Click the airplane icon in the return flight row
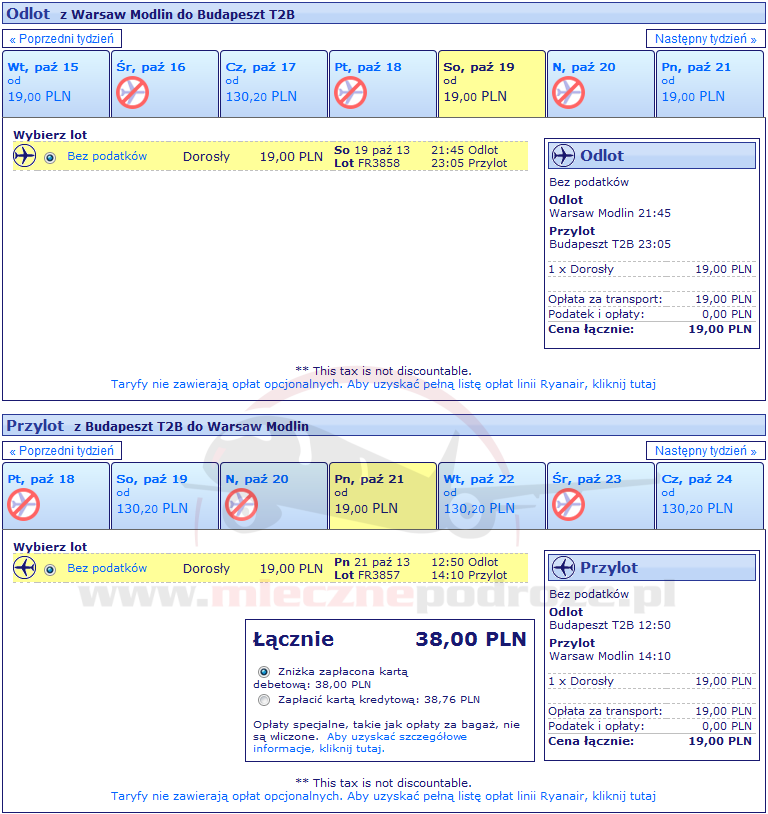Screen dimensions: 768x814 [x=25, y=568]
